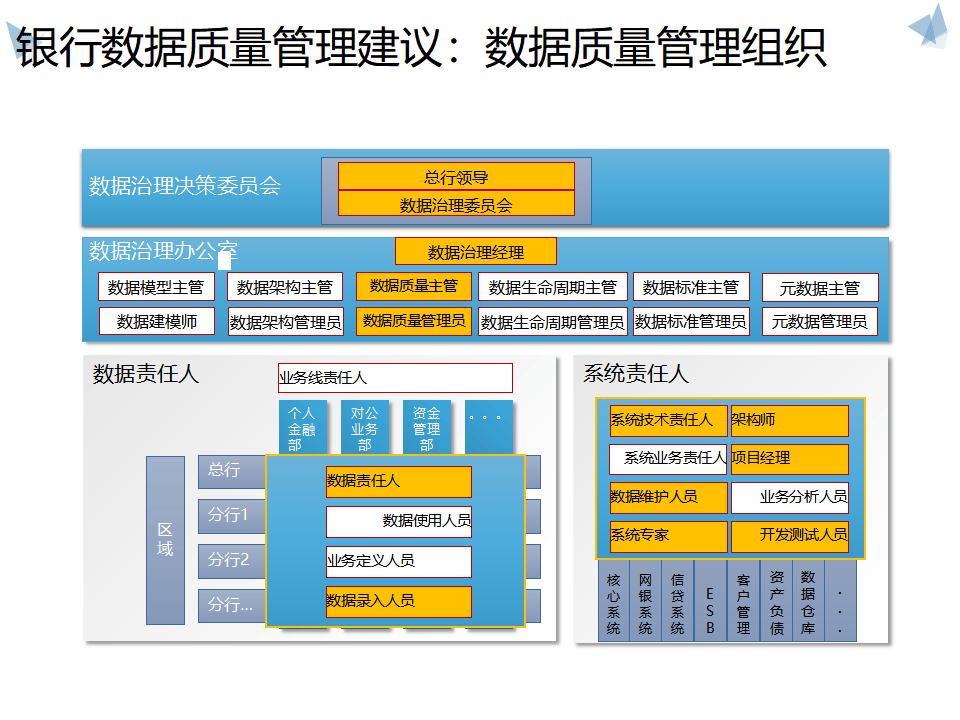The width and height of the screenshot is (960, 720).
Task: Select the 数据质量主管 yellow box
Action: 413,286
